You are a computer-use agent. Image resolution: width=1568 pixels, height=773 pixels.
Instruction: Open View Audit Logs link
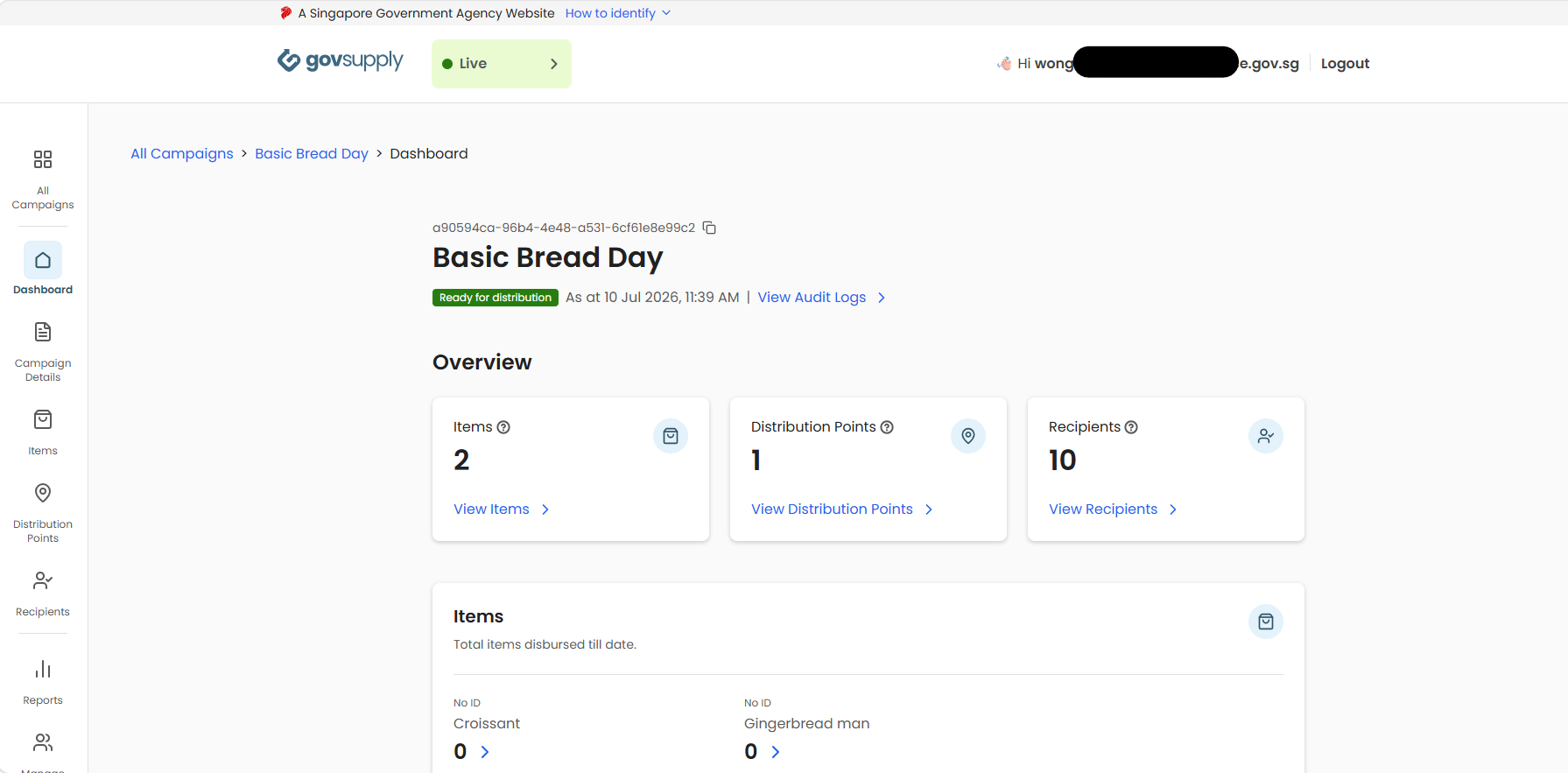(x=822, y=298)
